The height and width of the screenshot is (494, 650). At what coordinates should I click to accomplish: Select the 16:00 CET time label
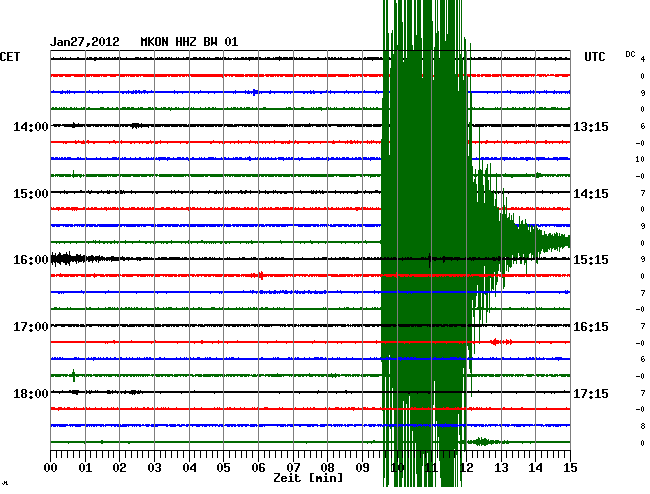coord(31,260)
